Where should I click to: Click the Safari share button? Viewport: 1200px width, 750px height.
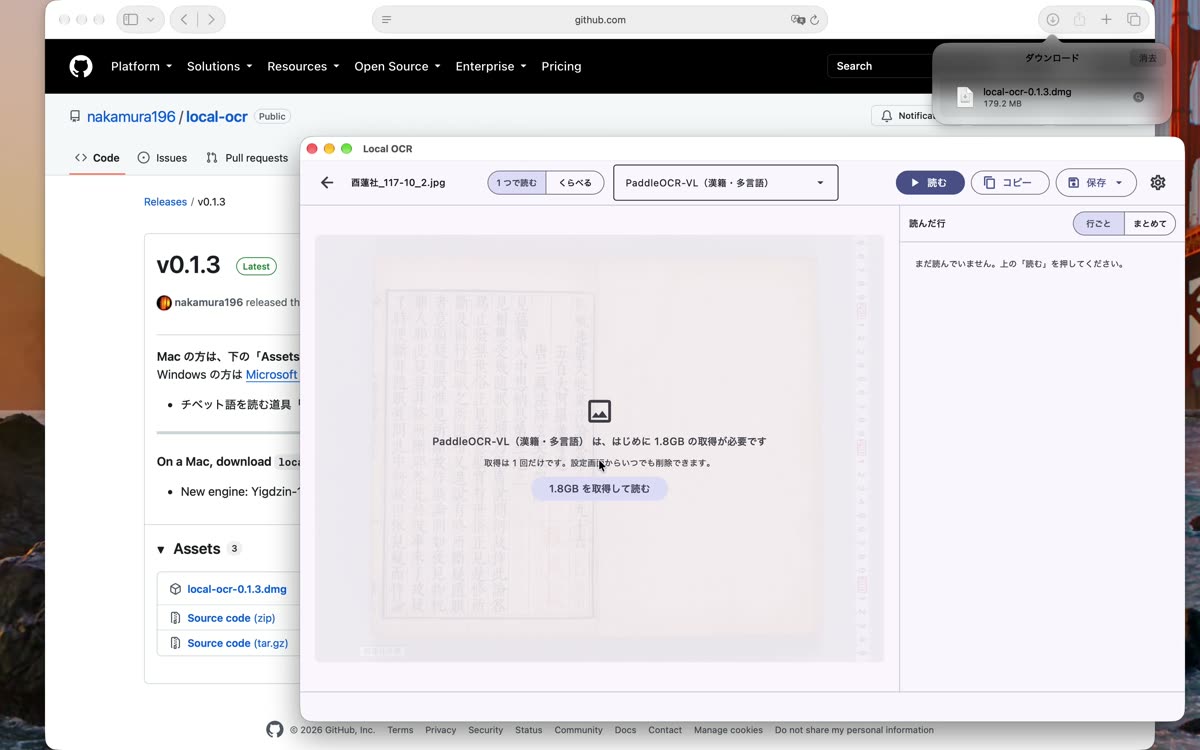click(x=1080, y=19)
